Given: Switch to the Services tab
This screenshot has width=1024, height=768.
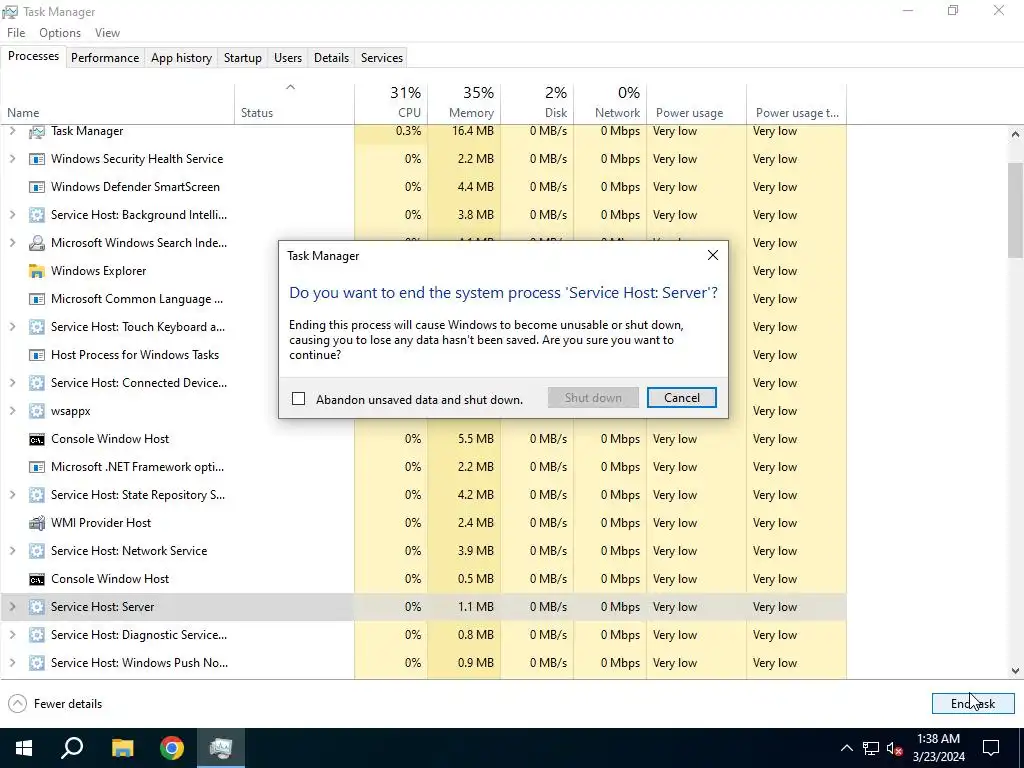Looking at the screenshot, I should point(381,57).
